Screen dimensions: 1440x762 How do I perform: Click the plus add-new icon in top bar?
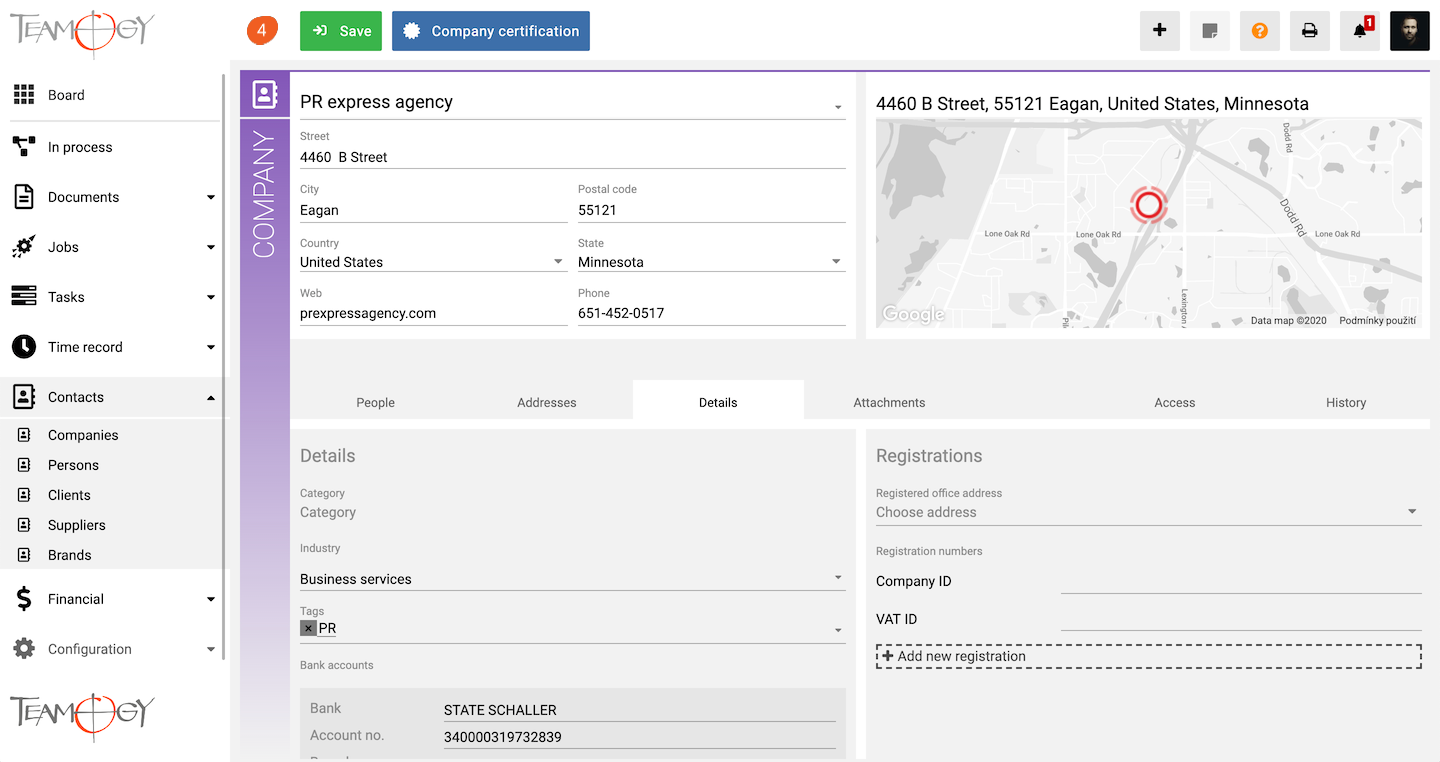coord(1160,31)
